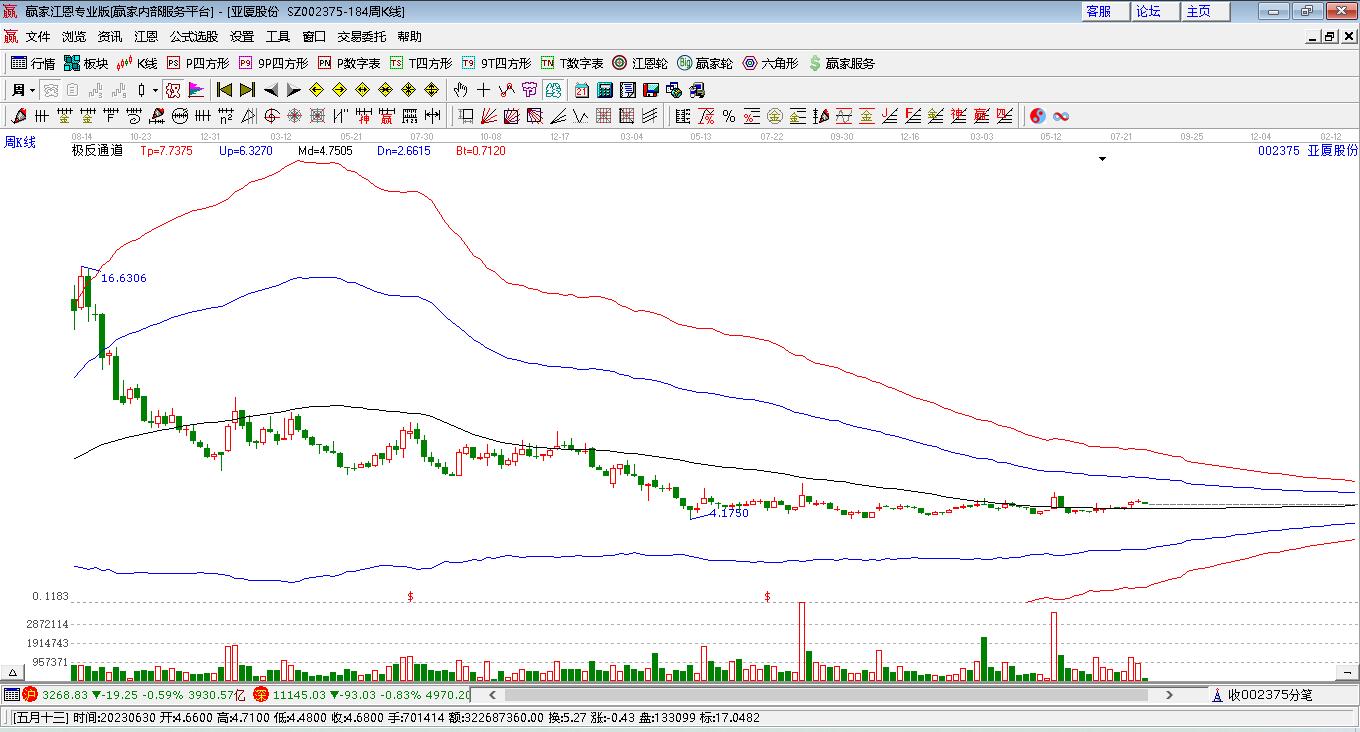1360x732 pixels.
Task: Open the 板块 sector view
Action: (x=86, y=63)
